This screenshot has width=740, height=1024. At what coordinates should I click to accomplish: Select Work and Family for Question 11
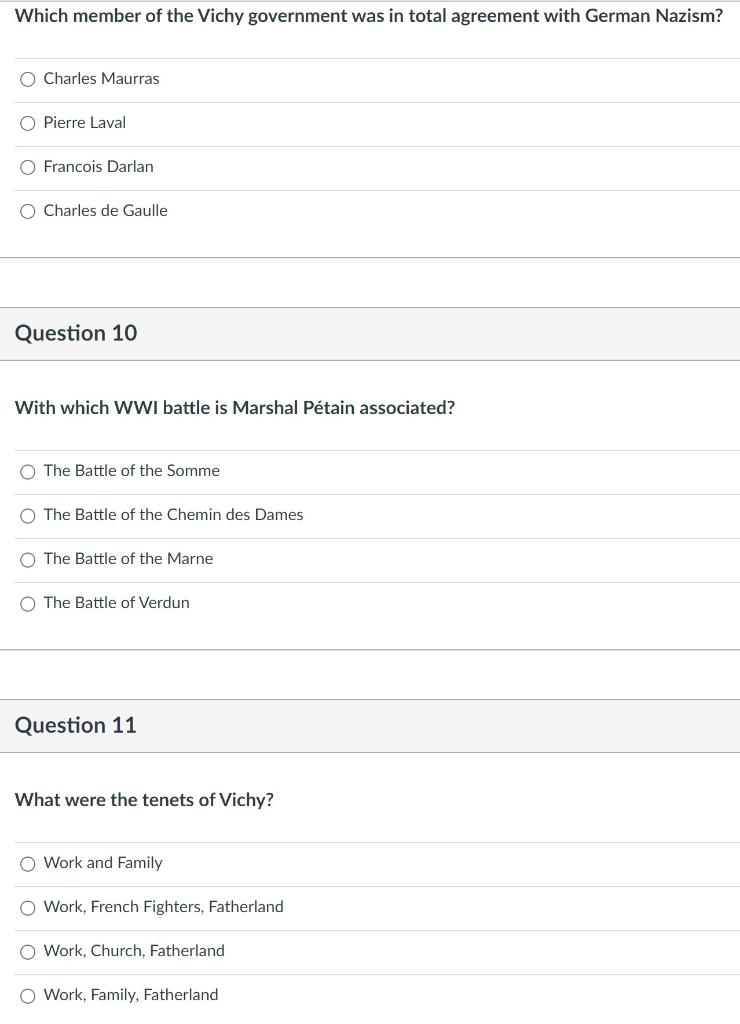coord(28,863)
